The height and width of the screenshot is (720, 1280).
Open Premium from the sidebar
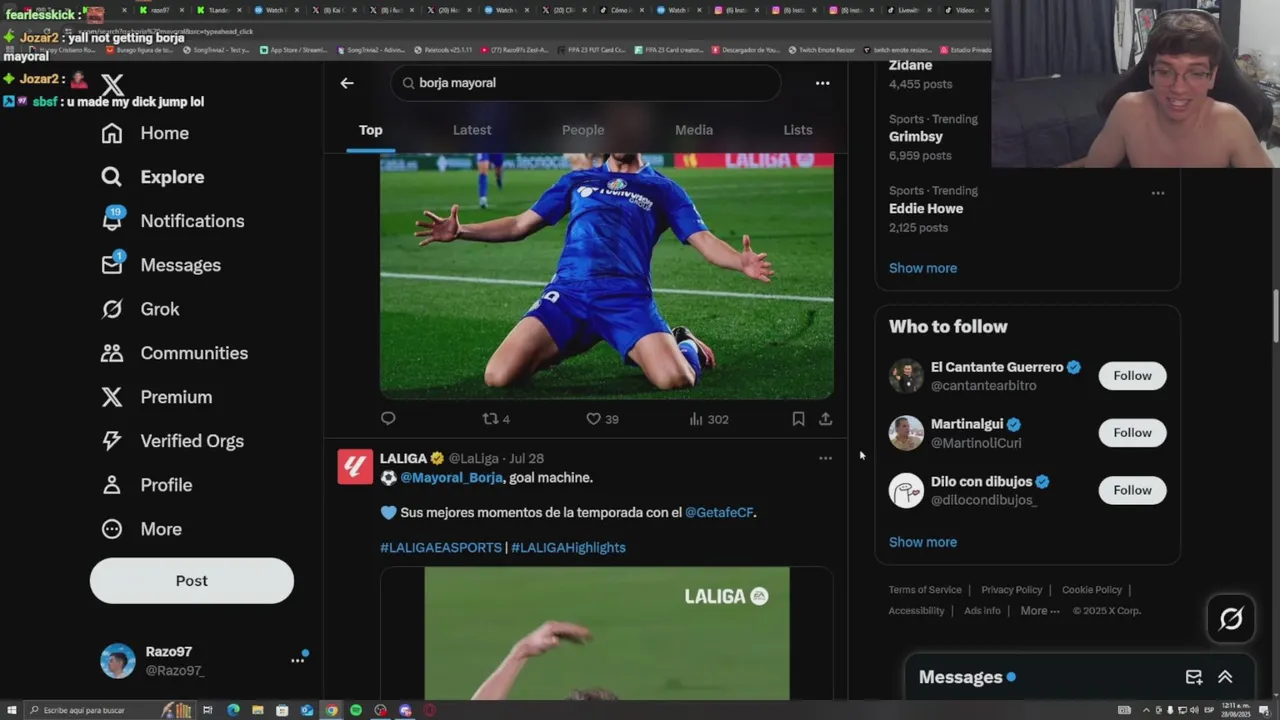click(157, 397)
